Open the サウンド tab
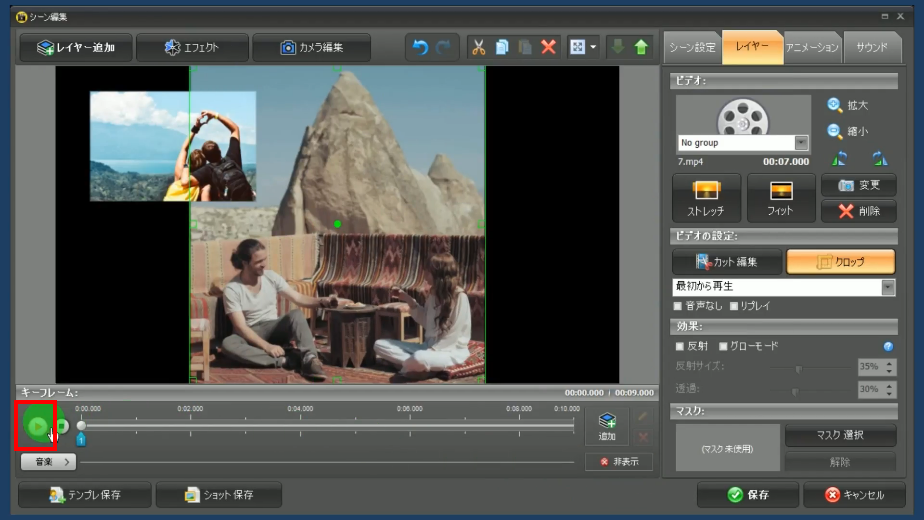 [x=871, y=47]
